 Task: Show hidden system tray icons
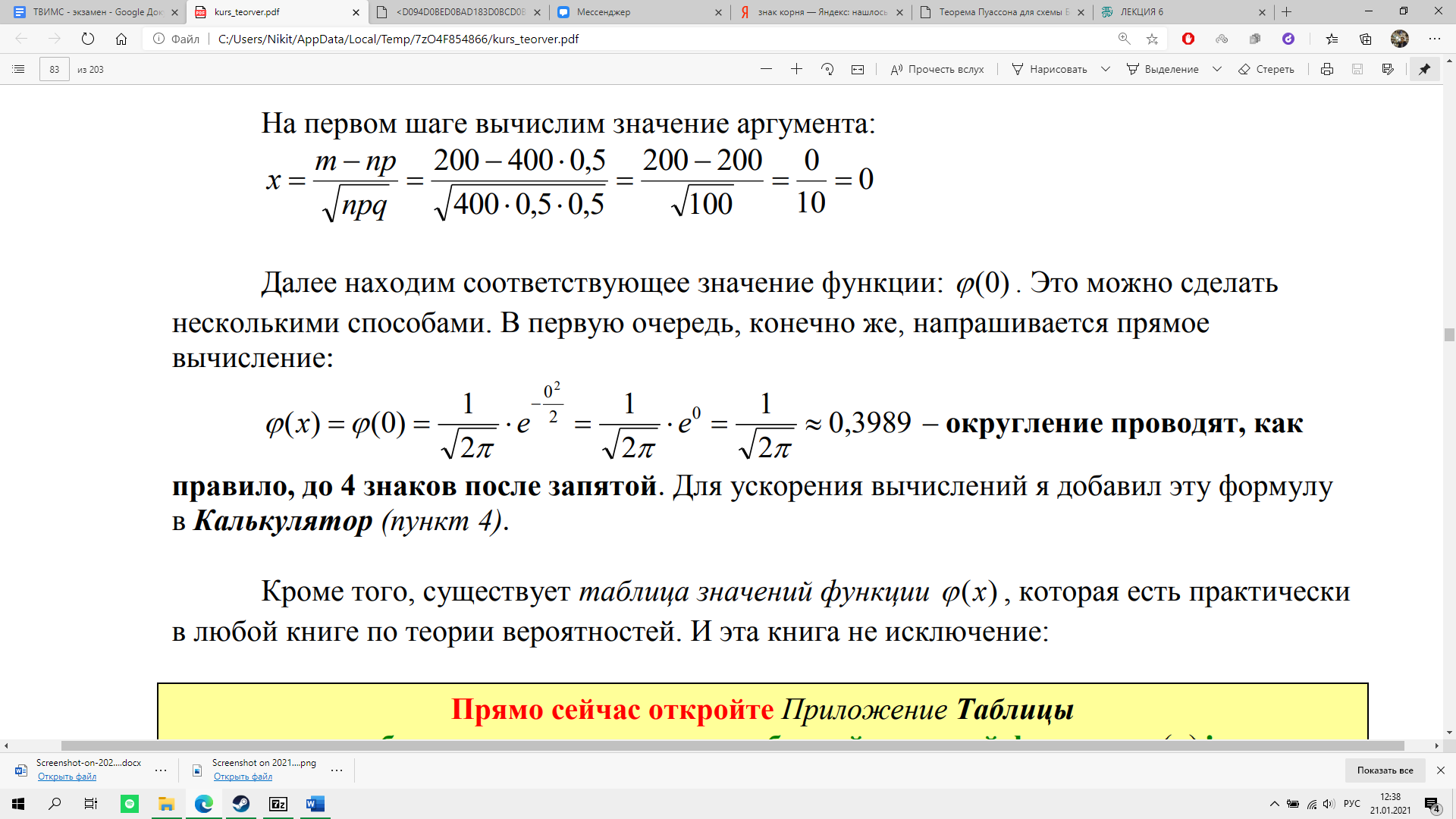click(x=1275, y=804)
